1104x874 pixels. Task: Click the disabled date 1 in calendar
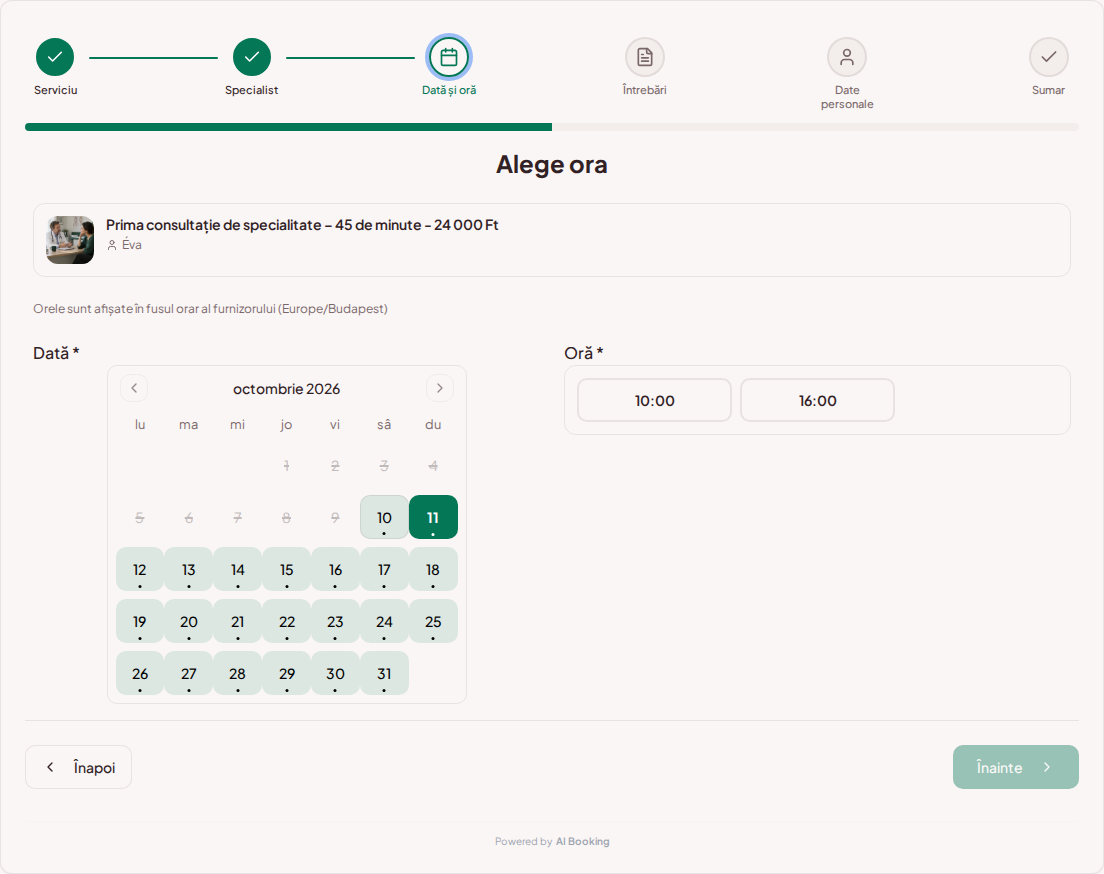pyautogui.click(x=287, y=466)
